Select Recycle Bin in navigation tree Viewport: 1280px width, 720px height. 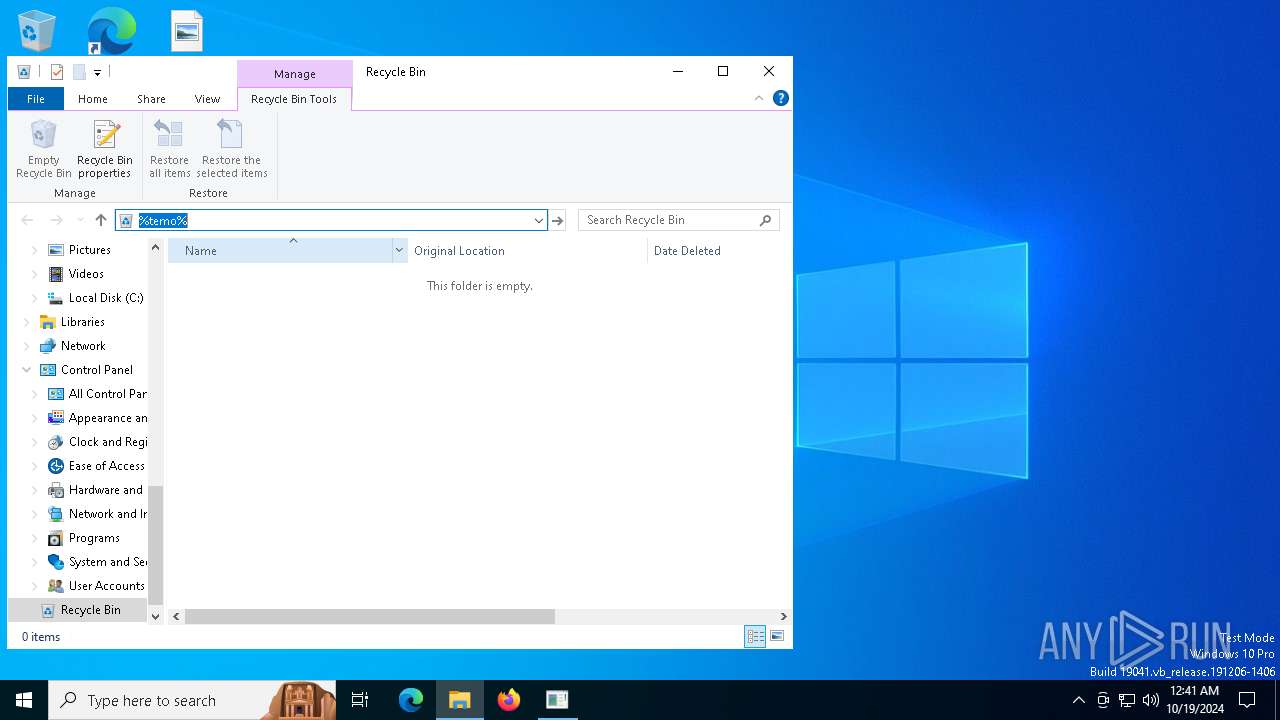(x=90, y=610)
